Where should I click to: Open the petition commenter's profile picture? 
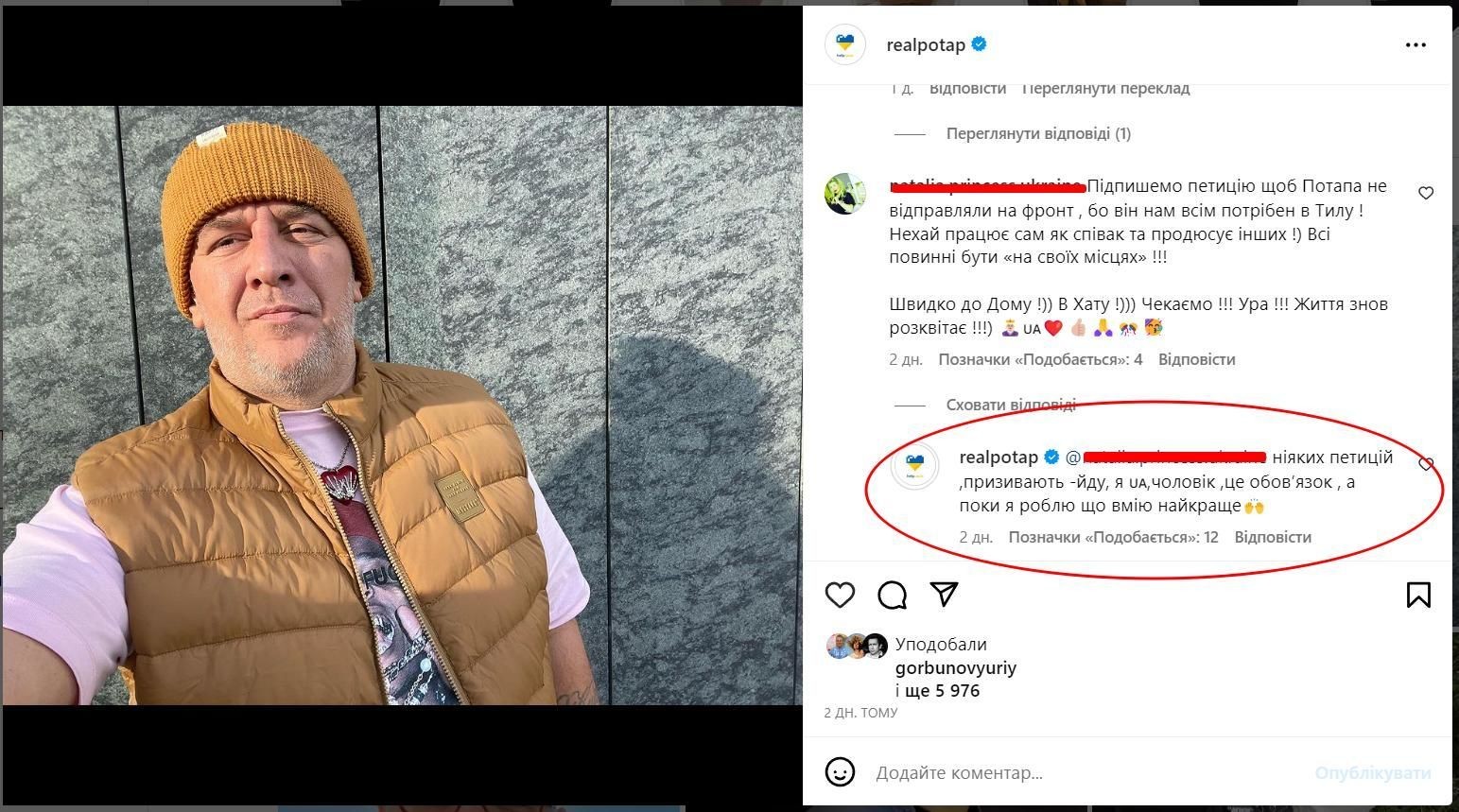845,194
